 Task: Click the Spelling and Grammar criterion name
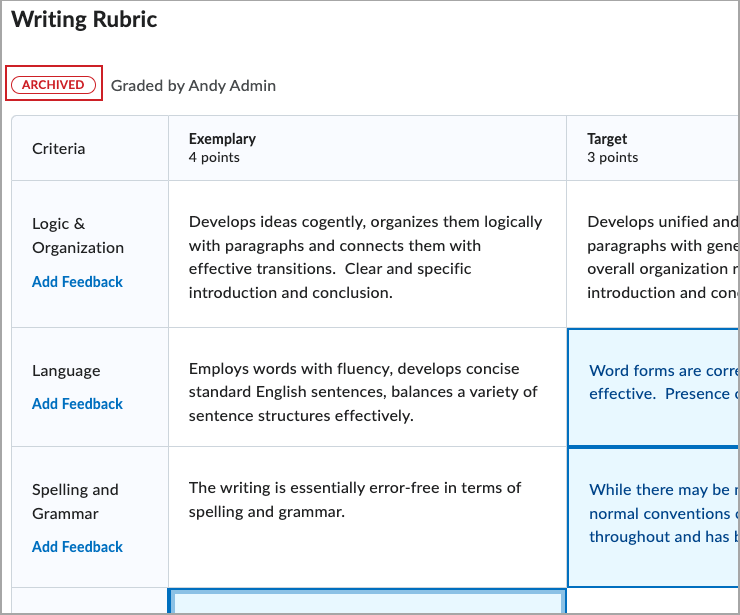[x=75, y=502]
